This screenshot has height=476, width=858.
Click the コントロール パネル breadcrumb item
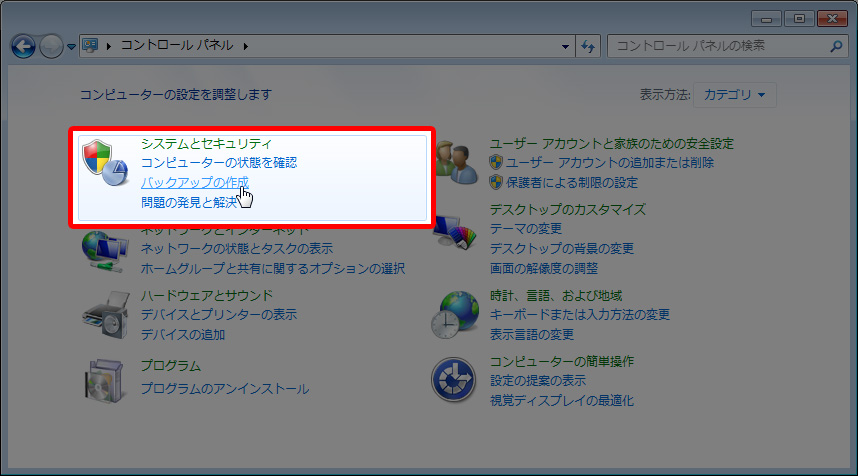coord(177,46)
